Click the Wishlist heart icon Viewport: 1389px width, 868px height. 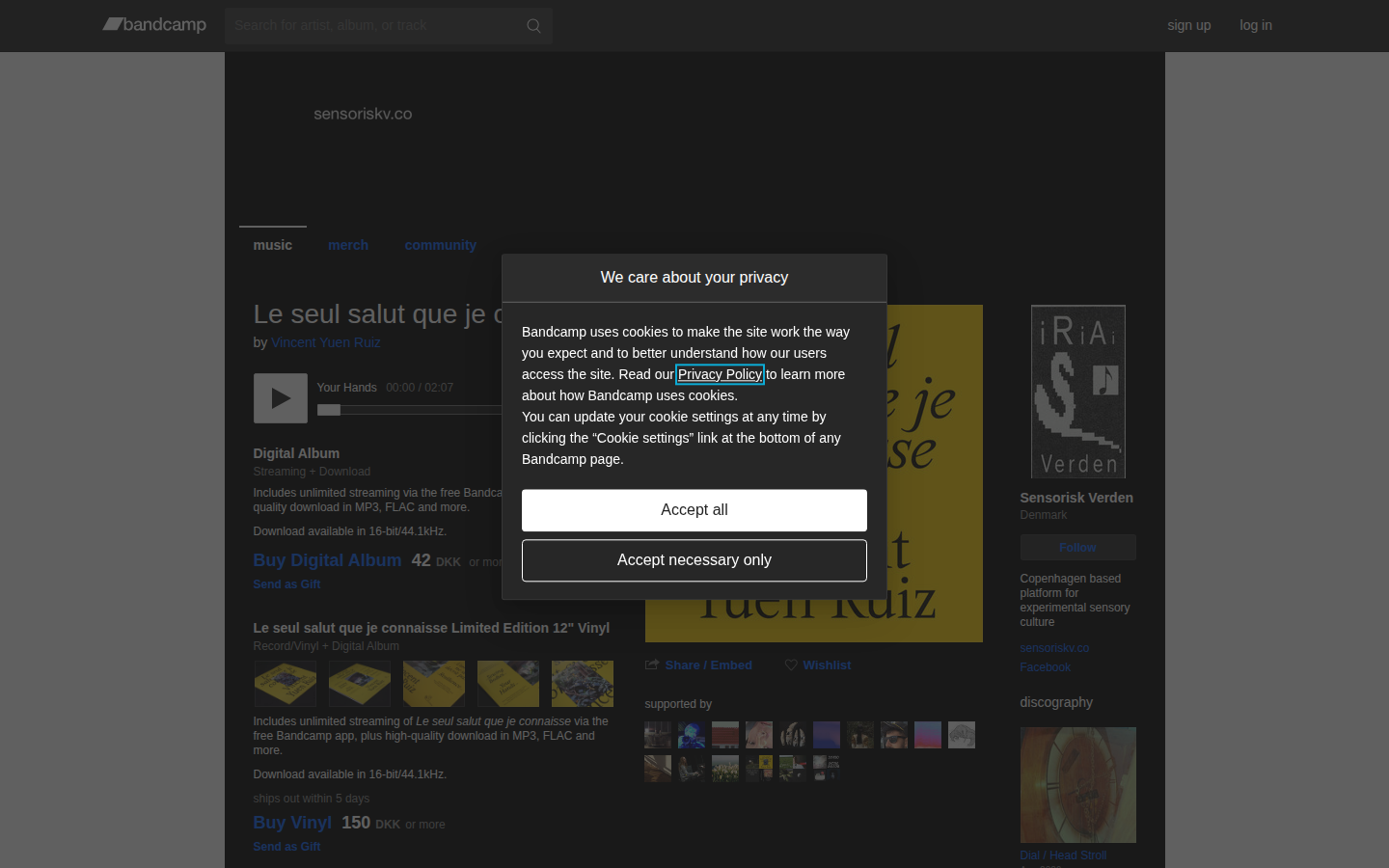[791, 665]
